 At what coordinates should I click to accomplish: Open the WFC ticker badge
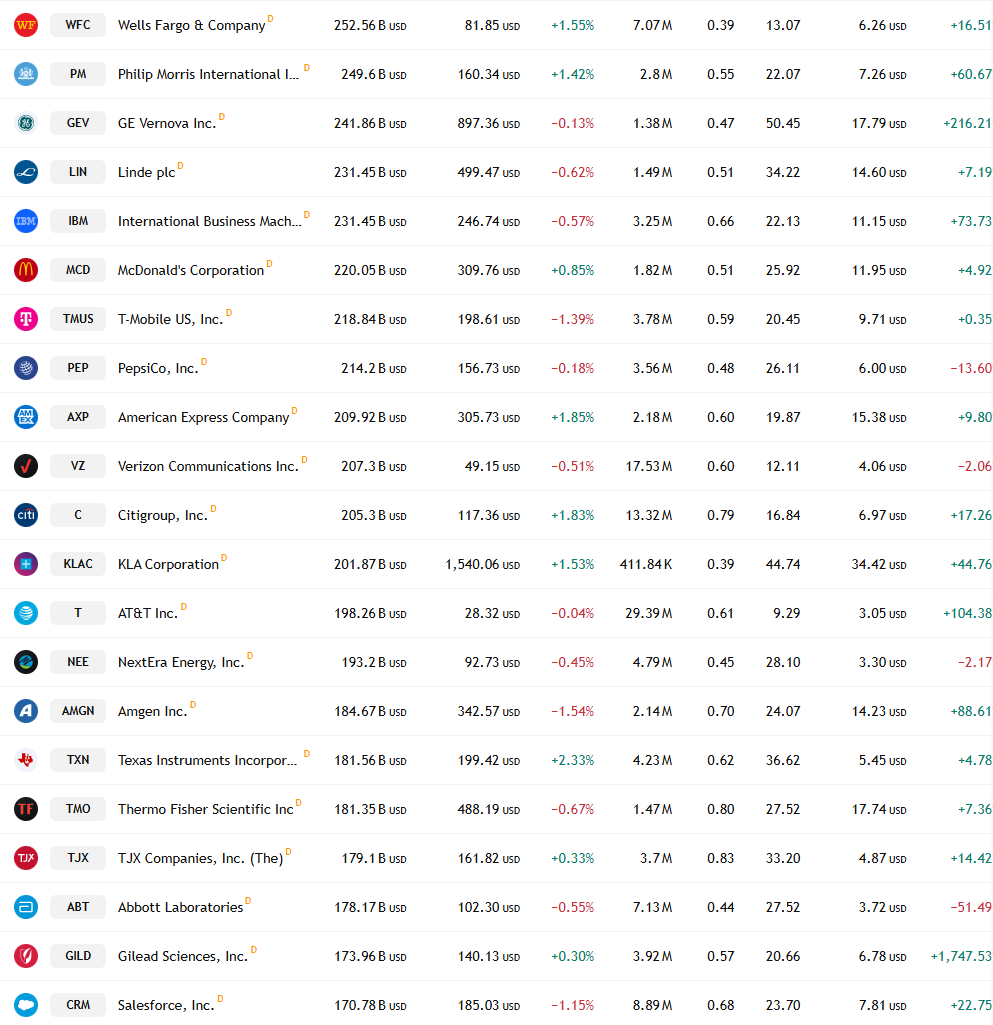pyautogui.click(x=78, y=25)
